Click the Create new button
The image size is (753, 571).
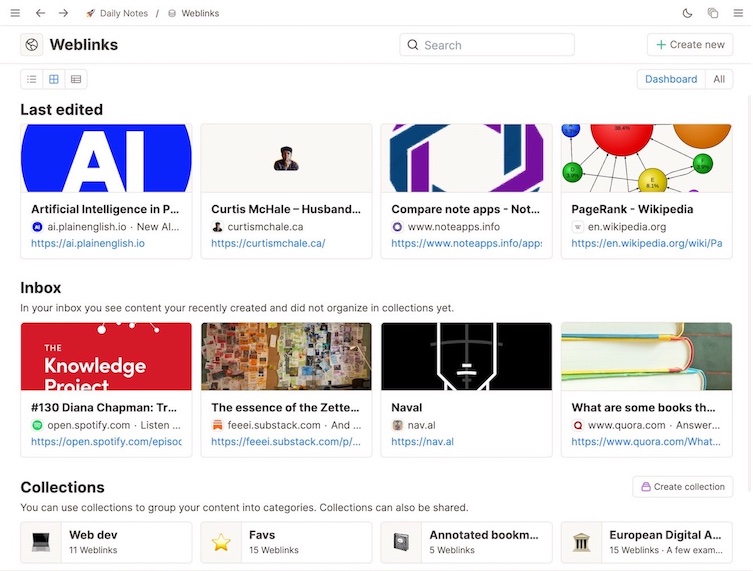coord(690,45)
